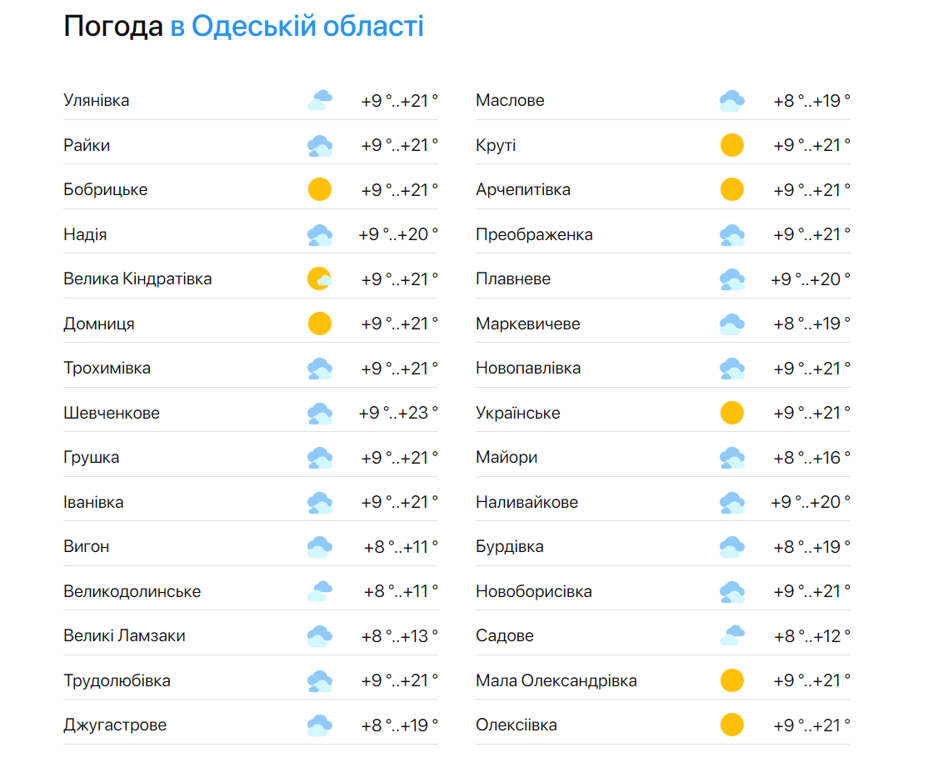The height and width of the screenshot is (768, 943).
Task: Open the Мала Олександрівка forecast
Action: pyautogui.click(x=556, y=681)
